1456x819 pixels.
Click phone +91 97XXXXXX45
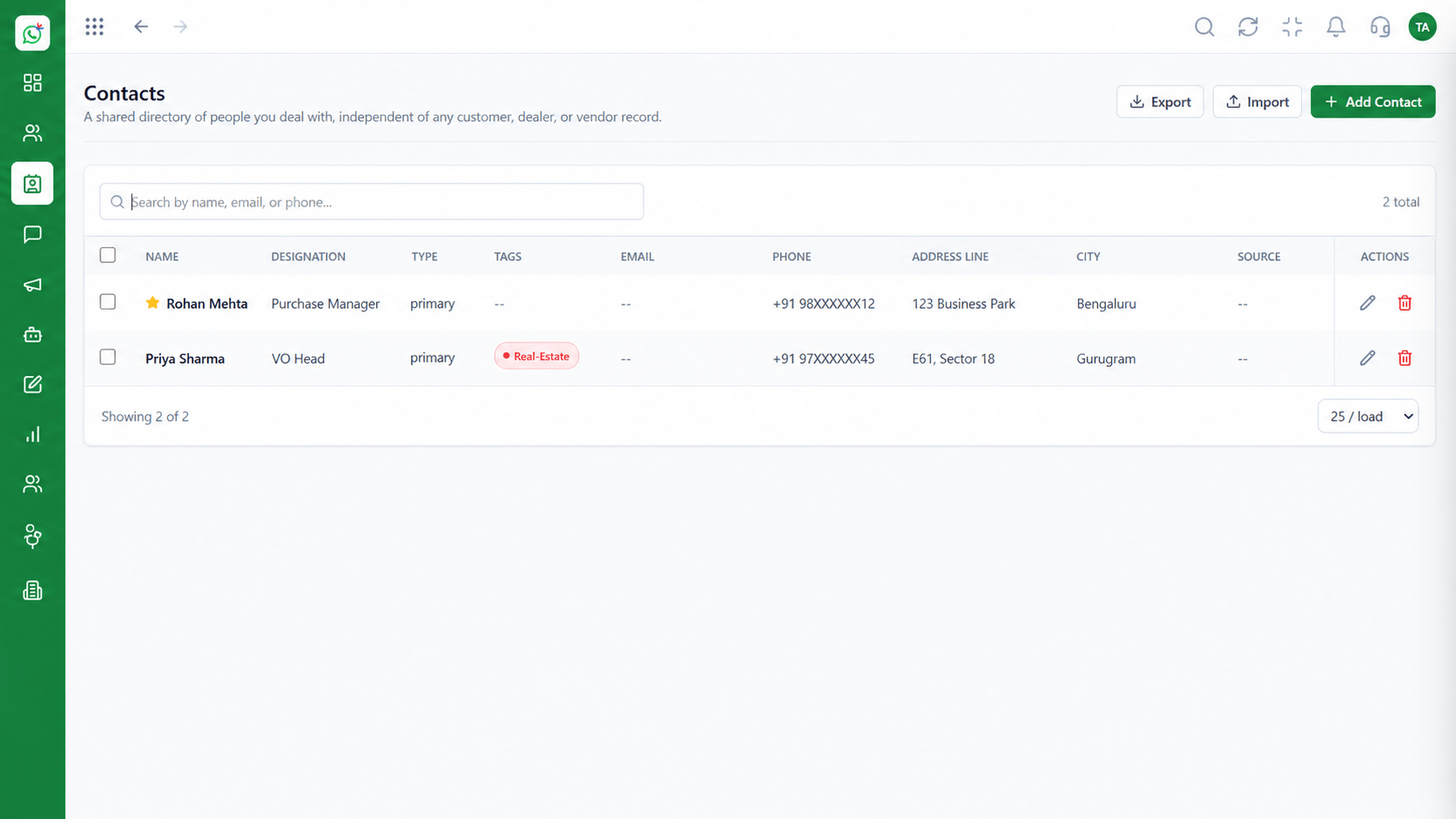pos(824,359)
